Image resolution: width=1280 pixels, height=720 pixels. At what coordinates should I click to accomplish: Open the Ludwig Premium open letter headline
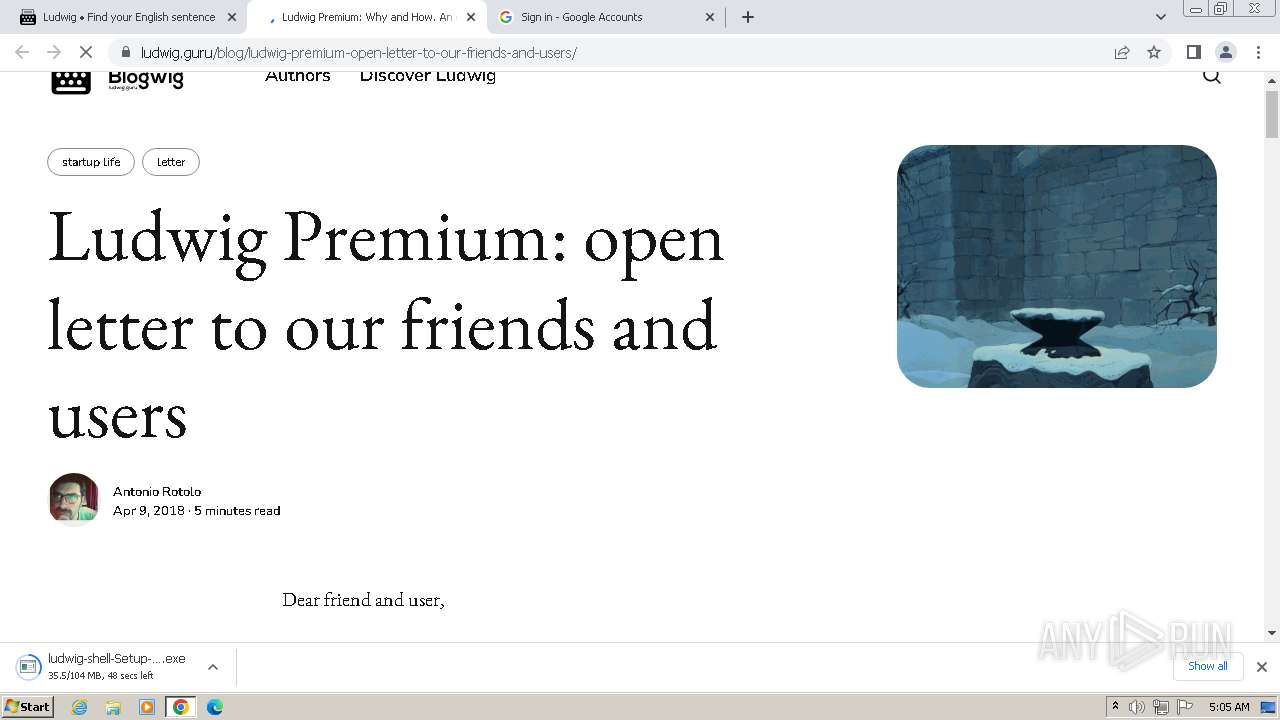click(386, 325)
